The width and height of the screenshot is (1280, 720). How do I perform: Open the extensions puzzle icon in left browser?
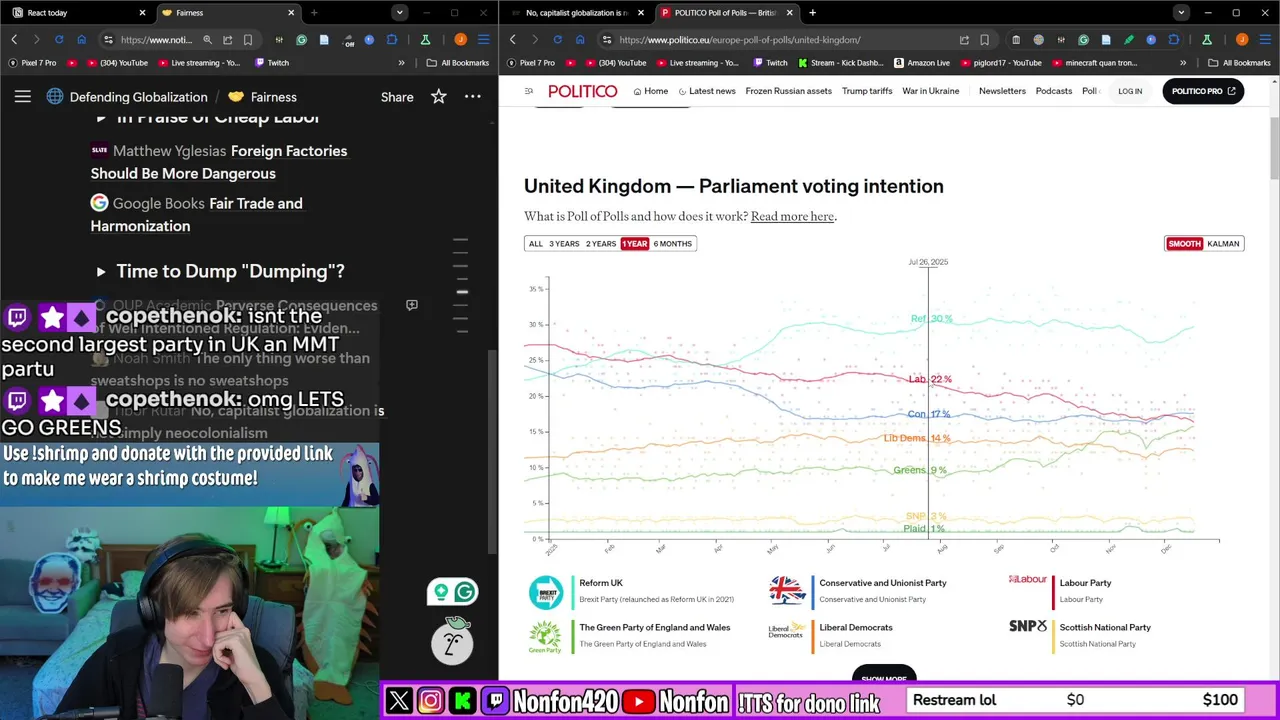click(391, 40)
